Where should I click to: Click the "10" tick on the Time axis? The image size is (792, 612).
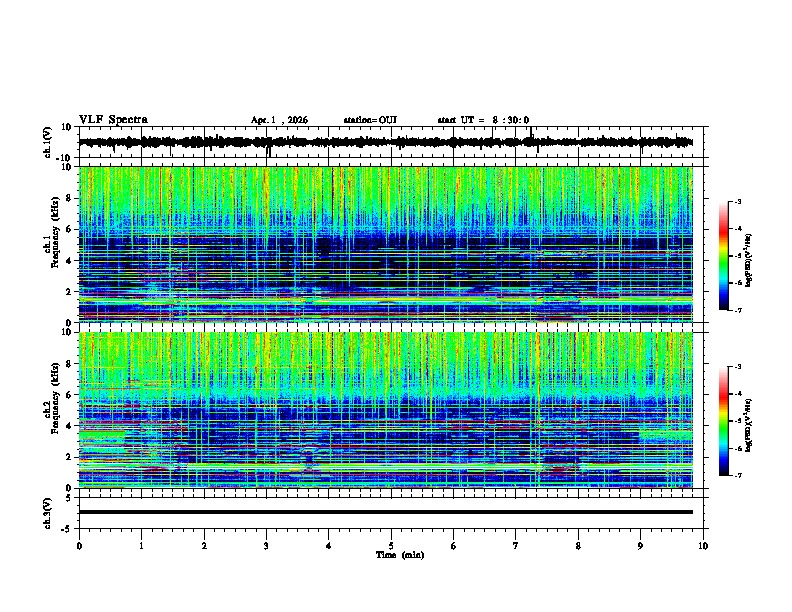703,546
